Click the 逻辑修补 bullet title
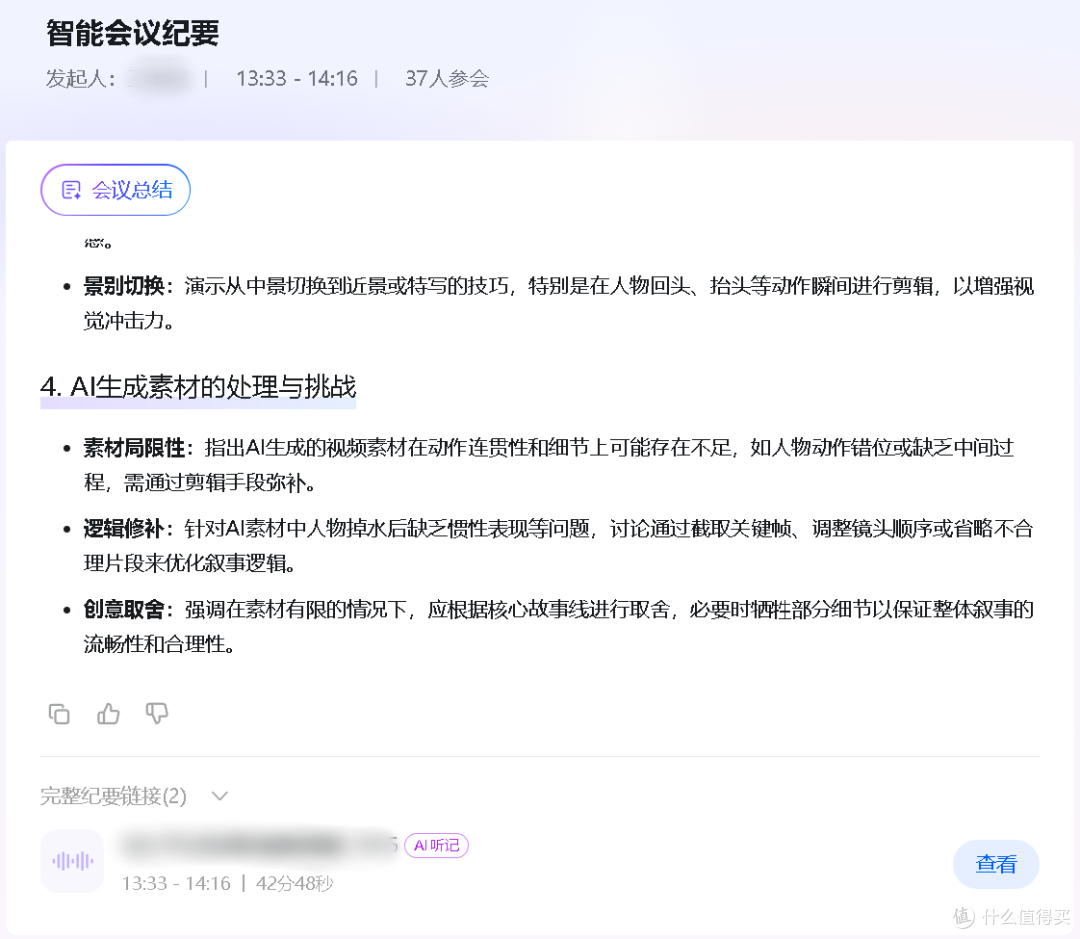The width and height of the screenshot is (1080, 939). pos(124,528)
